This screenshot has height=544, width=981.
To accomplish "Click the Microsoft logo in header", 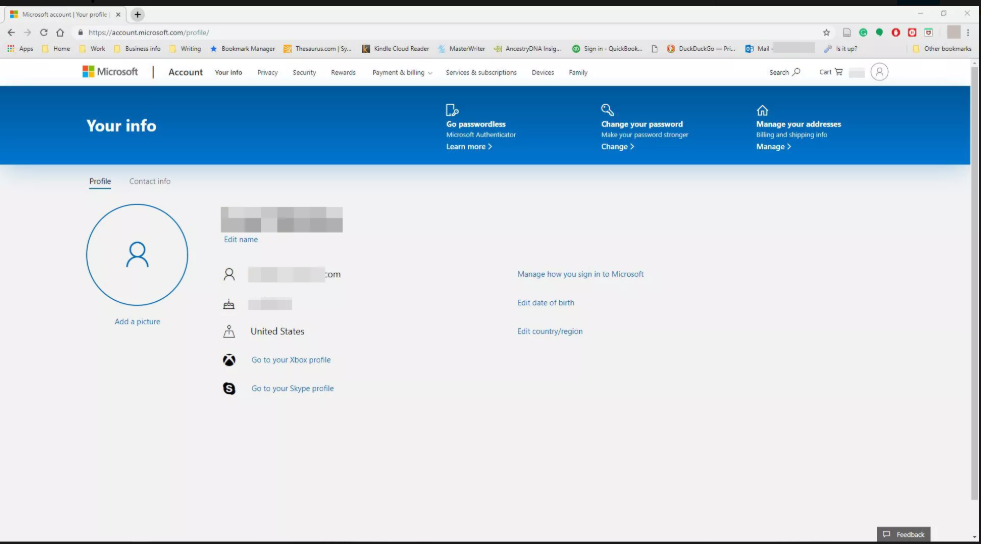I will (x=110, y=72).
